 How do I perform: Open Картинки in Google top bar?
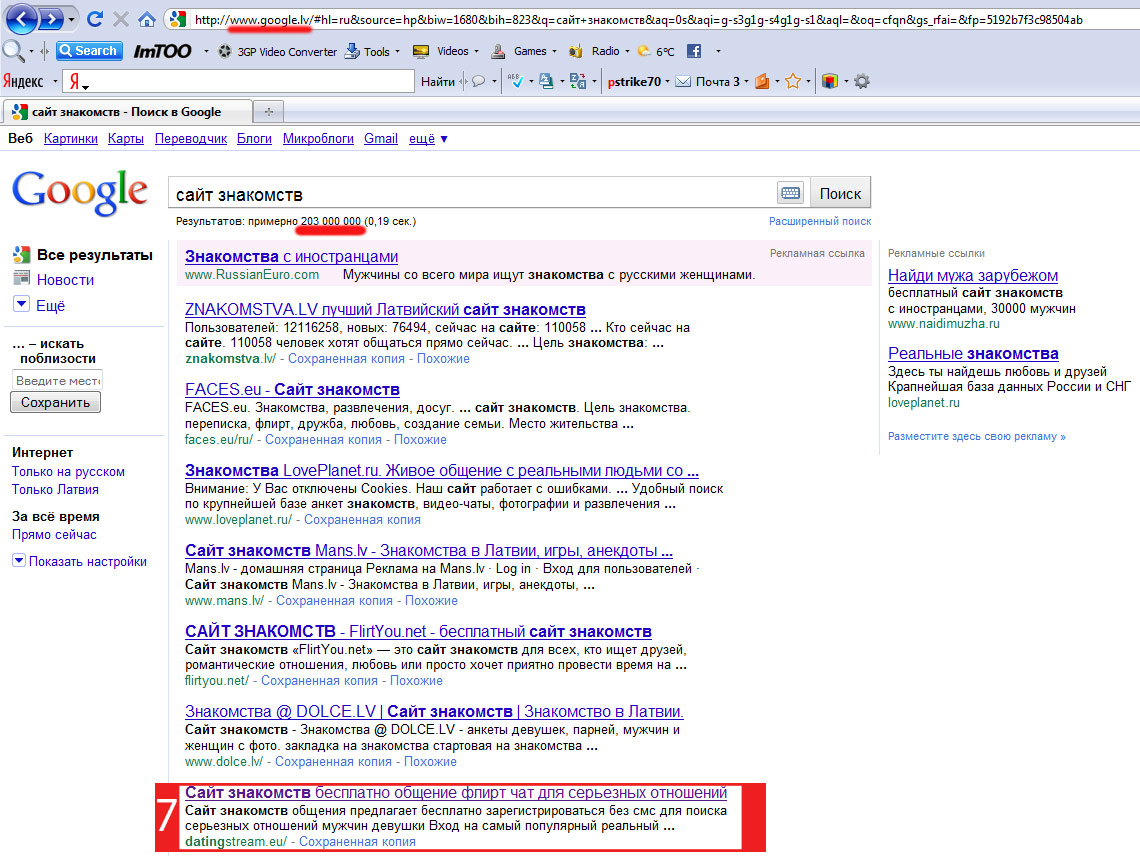tap(71, 138)
